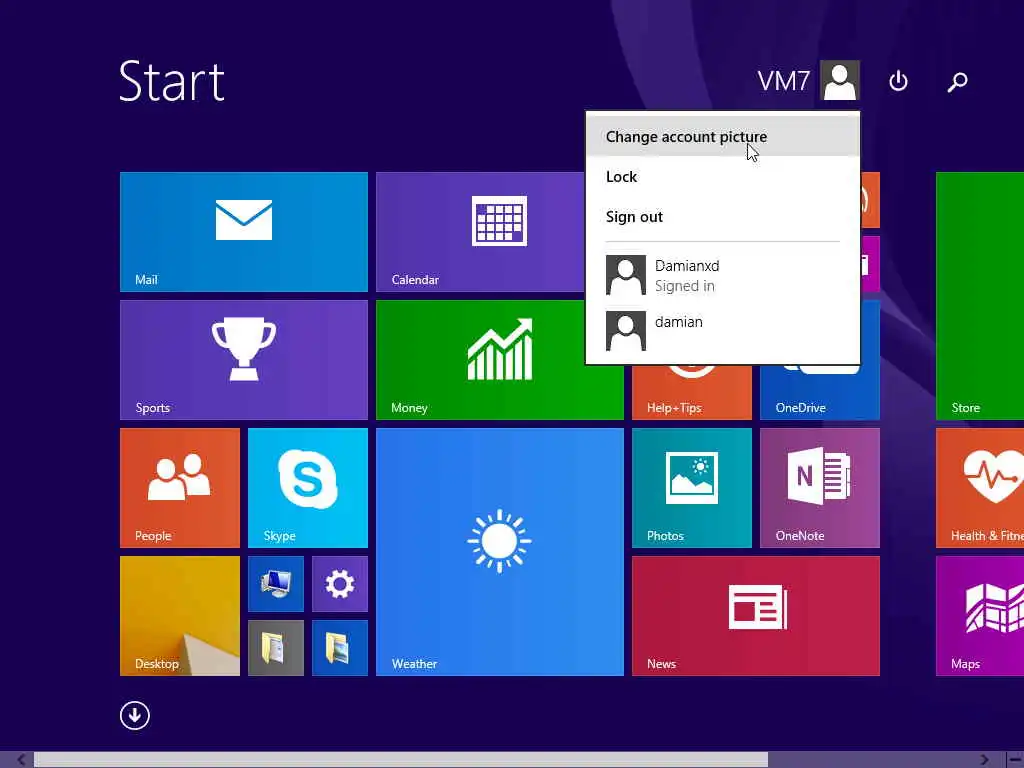Launch the OneNote tile

(x=820, y=488)
